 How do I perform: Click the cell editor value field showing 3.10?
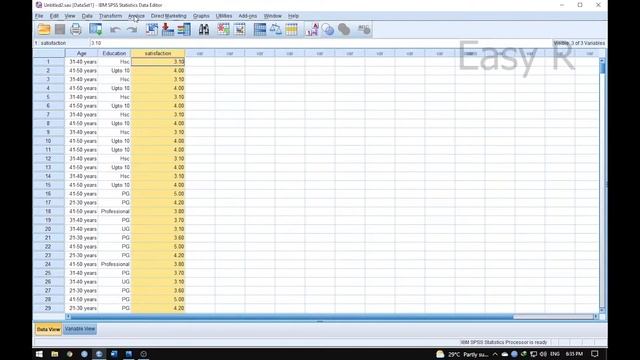click(320, 43)
